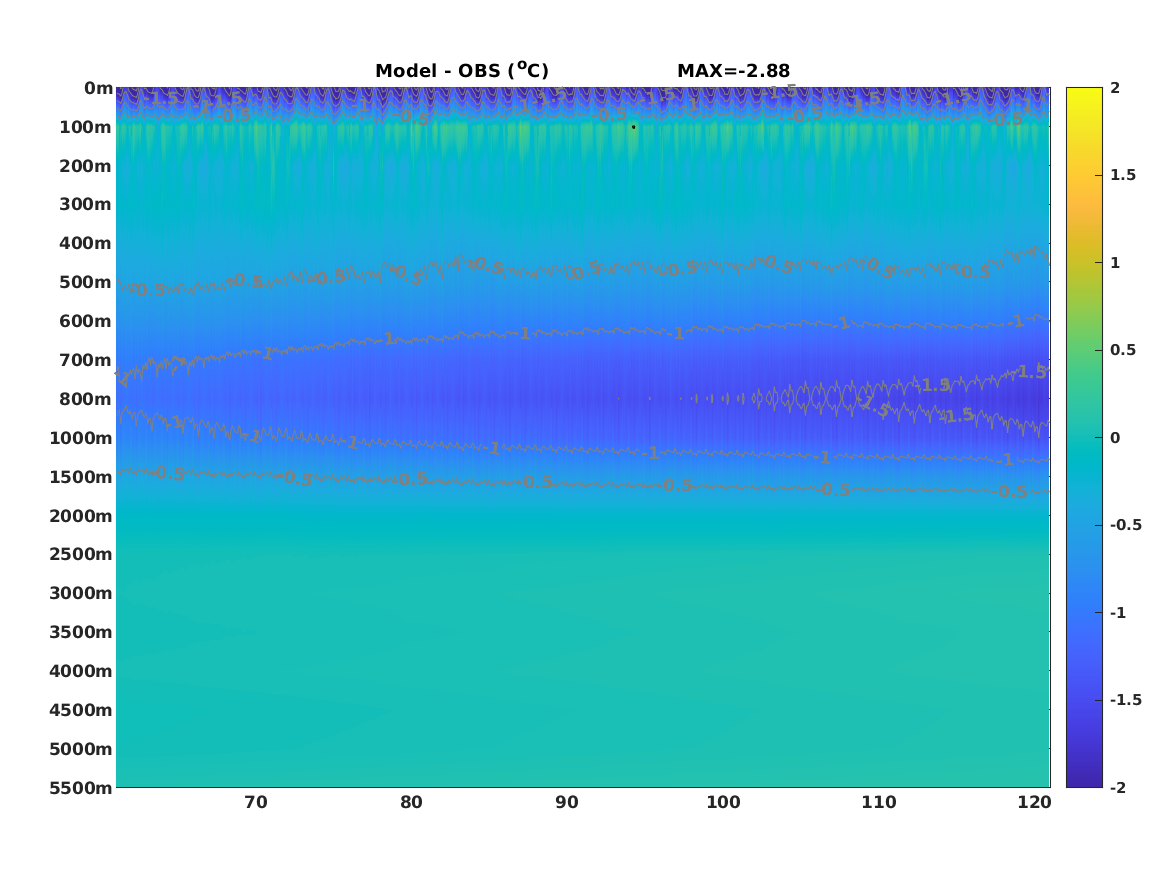The width and height of the screenshot is (1167, 875).
Task: Click the dark purple bottom of the colorbar
Action: tap(1084, 783)
